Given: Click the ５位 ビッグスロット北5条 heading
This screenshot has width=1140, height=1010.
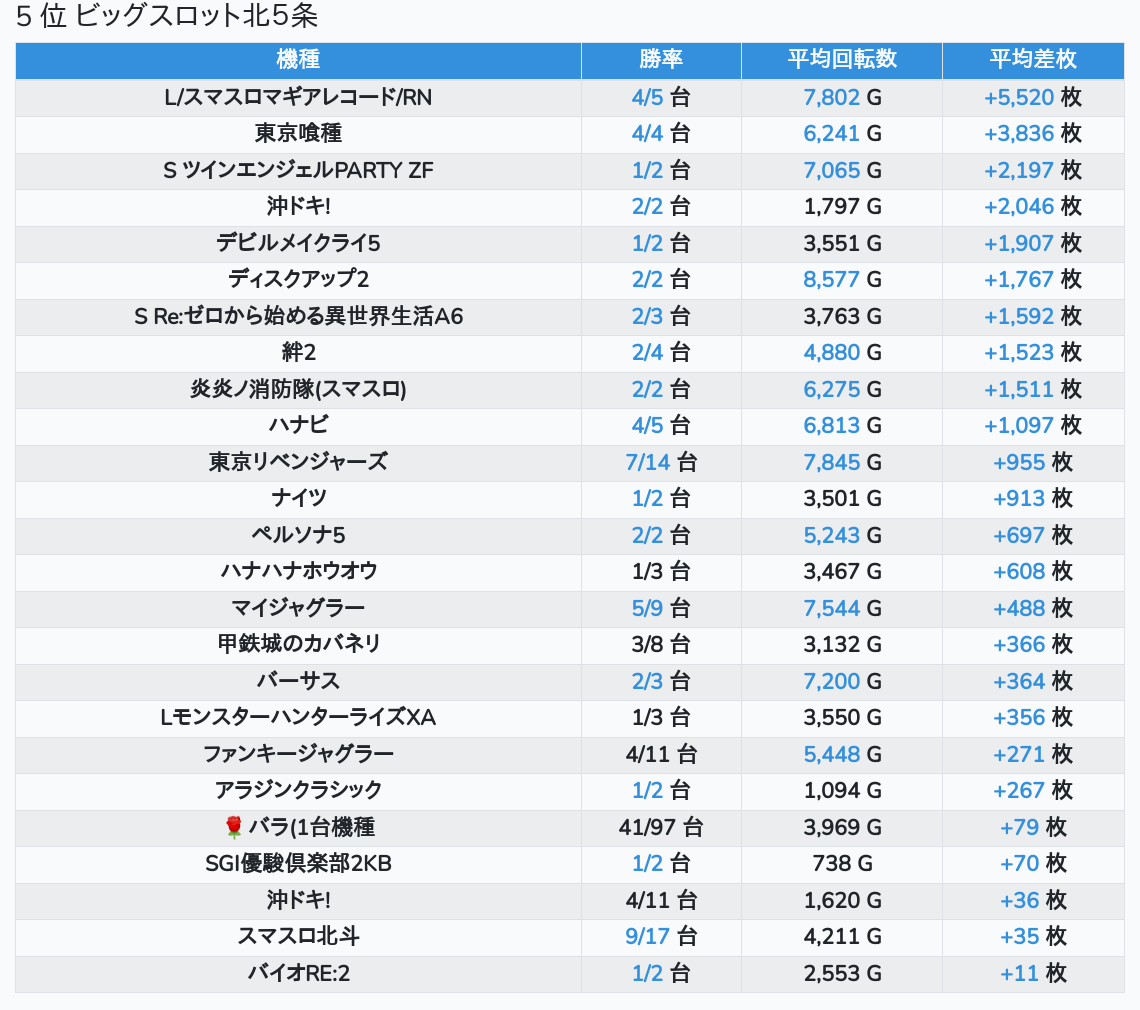Looking at the screenshot, I should [167, 17].
